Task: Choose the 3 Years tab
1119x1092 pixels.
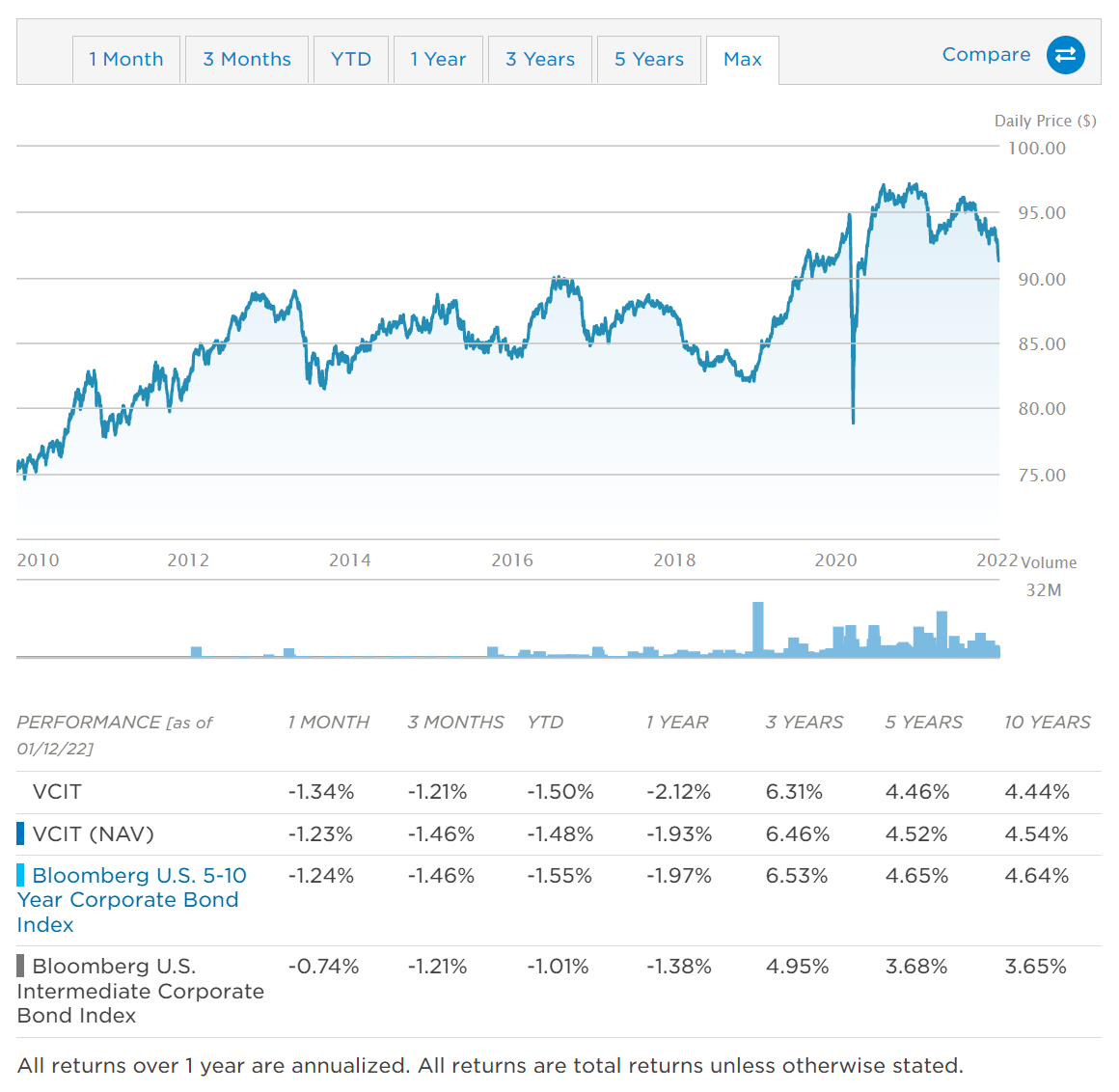Action: click(540, 60)
